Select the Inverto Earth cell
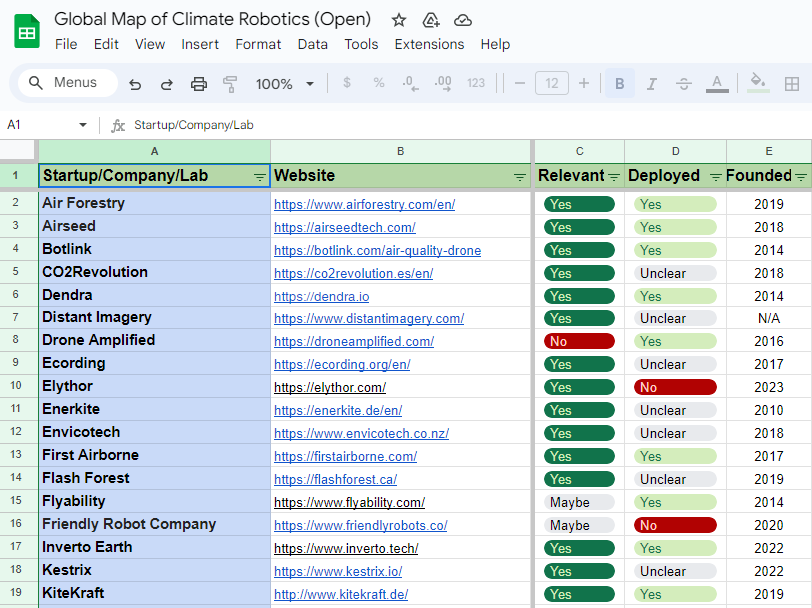 coord(154,547)
